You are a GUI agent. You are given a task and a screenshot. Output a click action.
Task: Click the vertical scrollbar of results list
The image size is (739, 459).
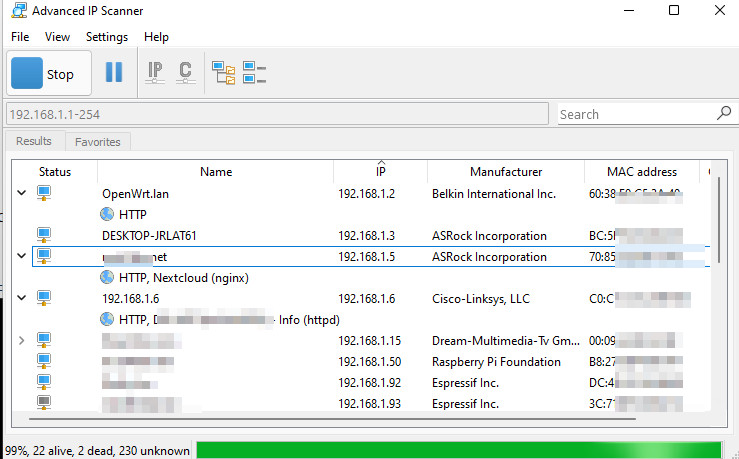719,220
